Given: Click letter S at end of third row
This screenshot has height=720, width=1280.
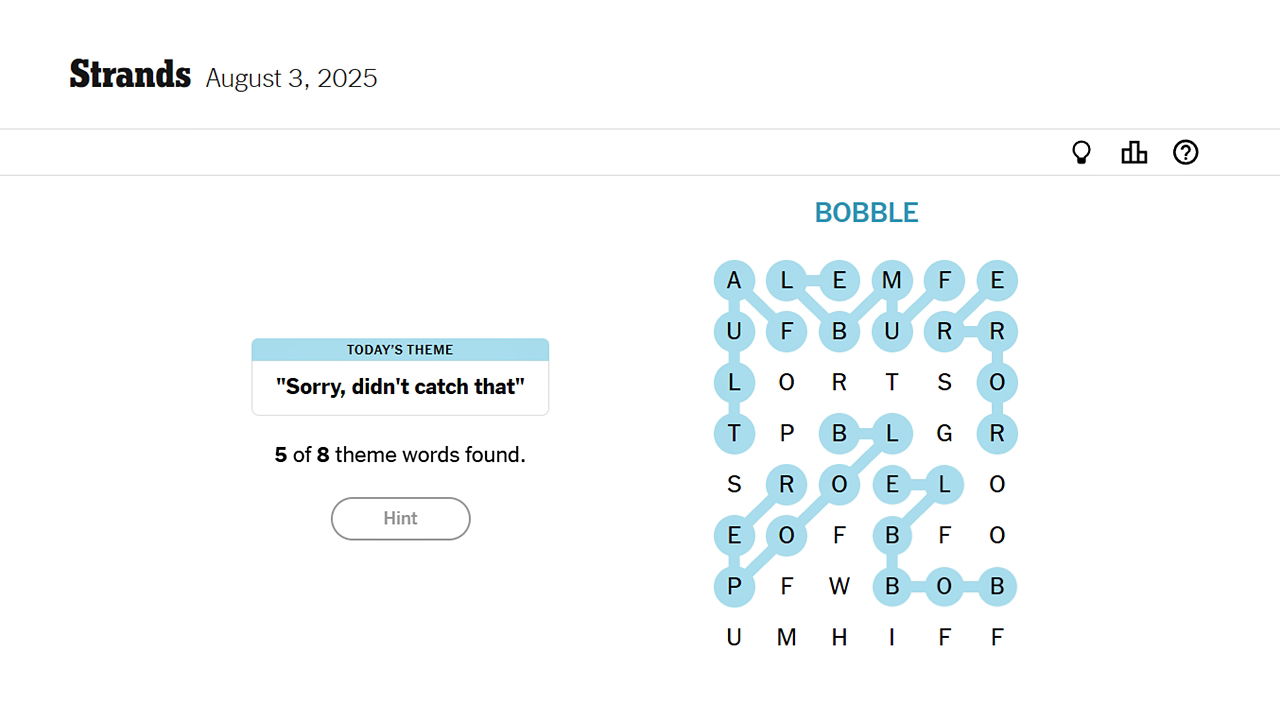Looking at the screenshot, I should (x=945, y=382).
